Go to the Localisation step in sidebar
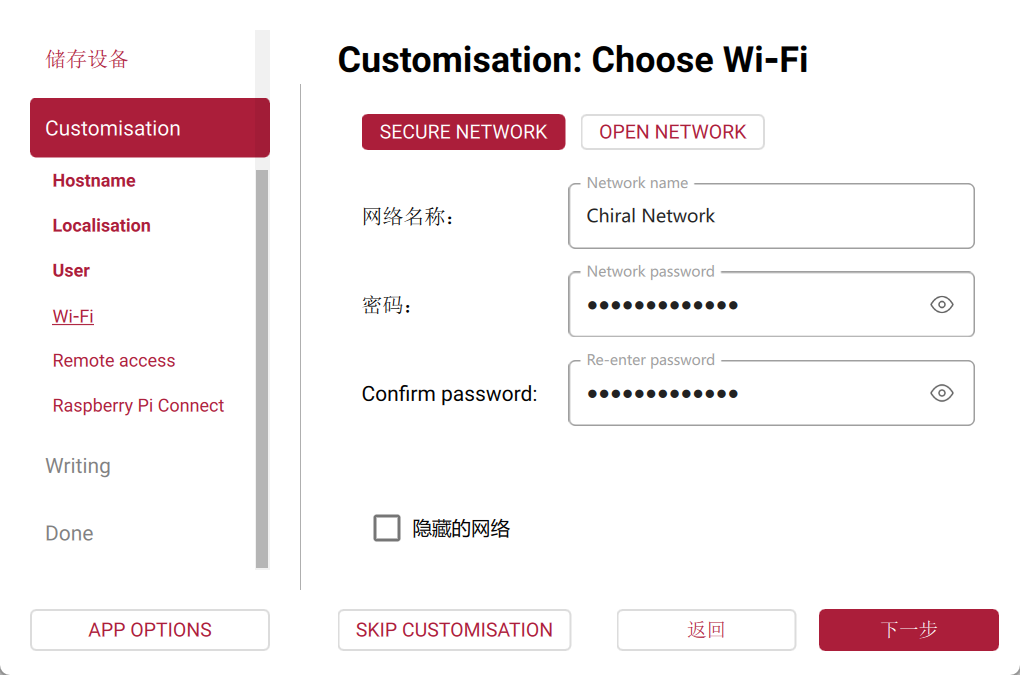 tap(101, 226)
